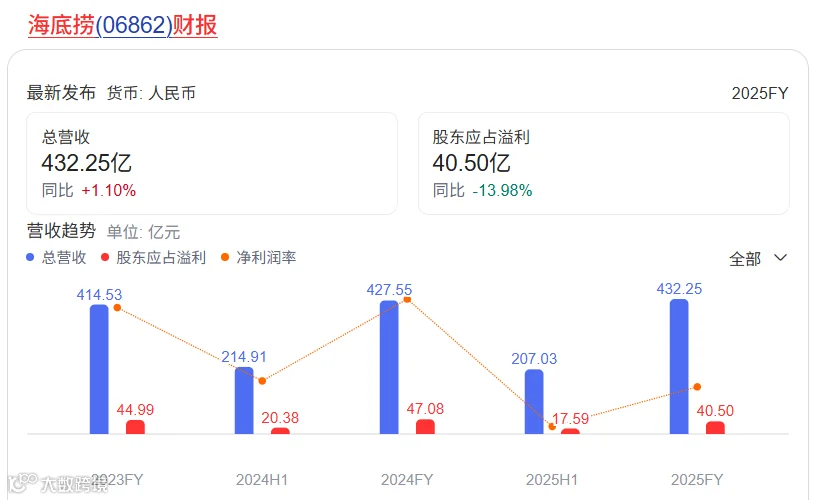This screenshot has height=500, width=821.
Task: Click the 2024H1 axis label
Action: click(262, 480)
